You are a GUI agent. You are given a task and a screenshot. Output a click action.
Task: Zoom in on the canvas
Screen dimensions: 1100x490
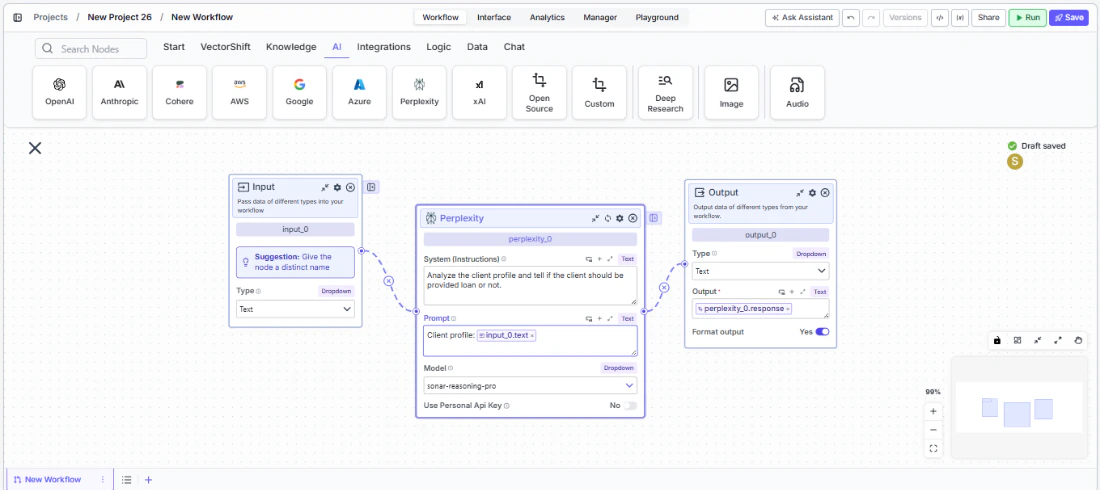pos(933,411)
